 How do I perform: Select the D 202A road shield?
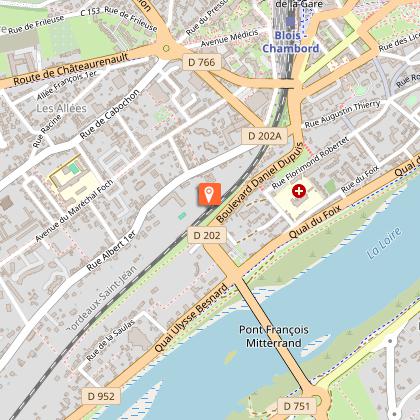pos(264,136)
